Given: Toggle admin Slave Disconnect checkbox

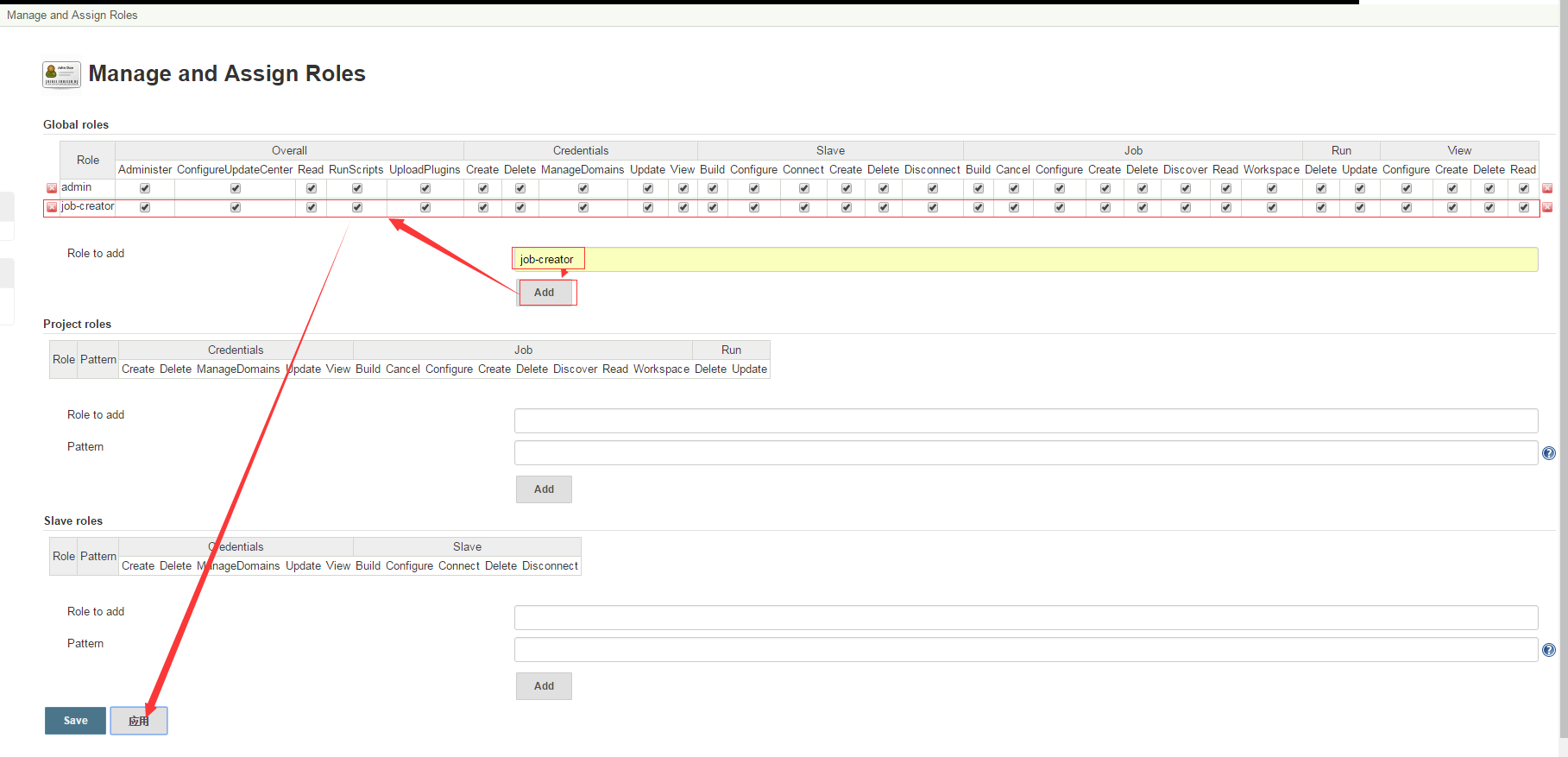Looking at the screenshot, I should coord(933,188).
